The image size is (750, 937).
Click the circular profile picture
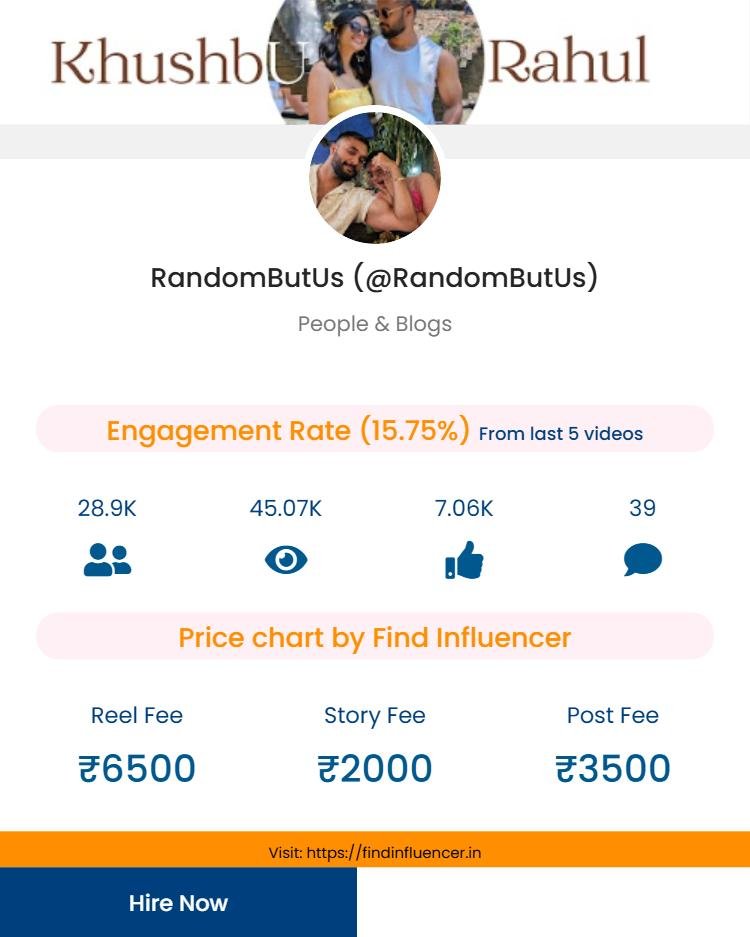(375, 178)
